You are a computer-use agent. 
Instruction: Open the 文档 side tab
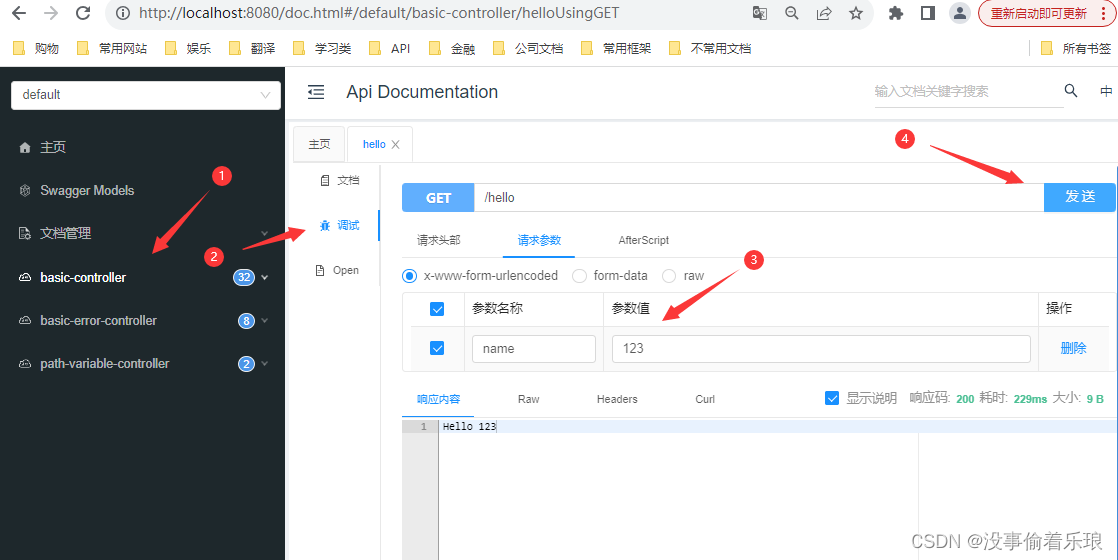tap(340, 180)
